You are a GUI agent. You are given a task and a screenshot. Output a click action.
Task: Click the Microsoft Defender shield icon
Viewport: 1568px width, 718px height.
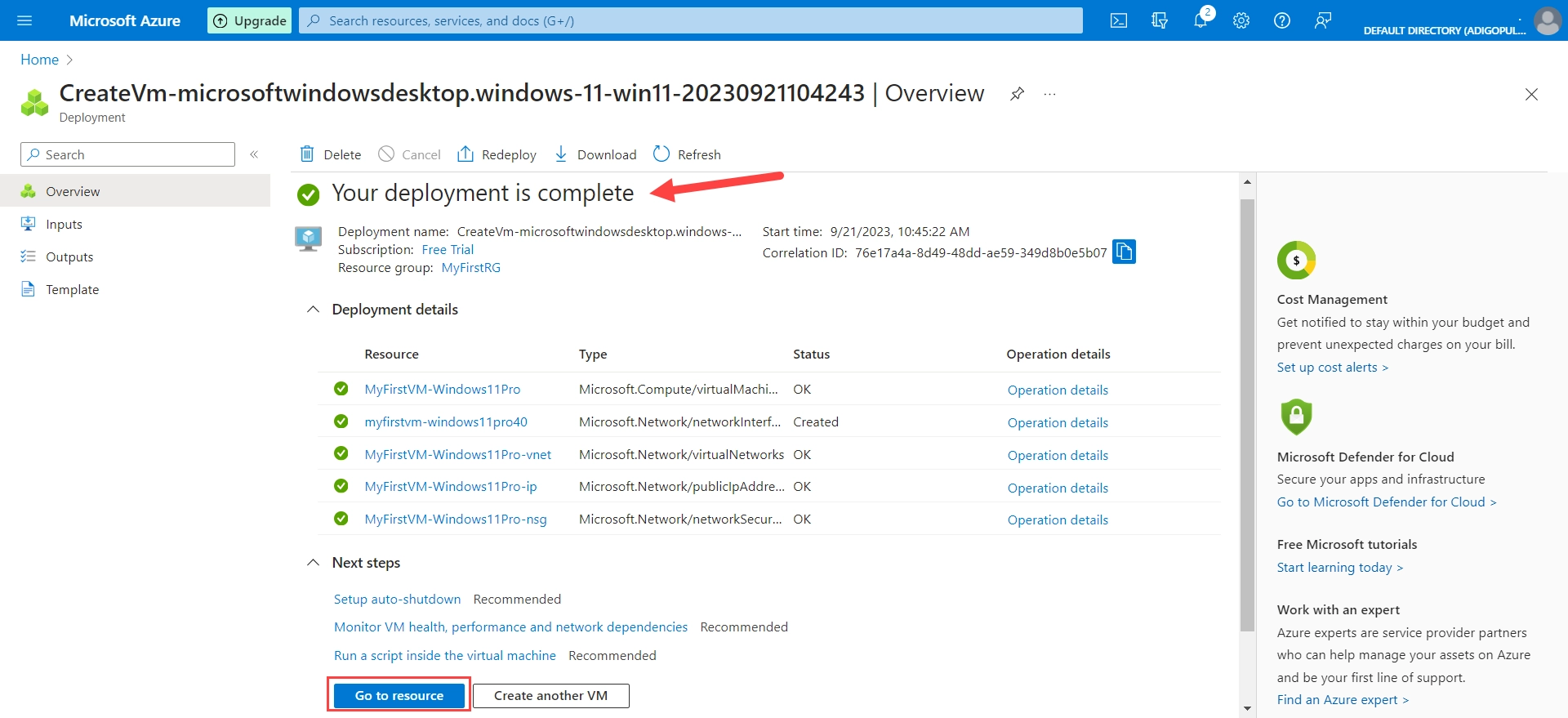coord(1296,417)
